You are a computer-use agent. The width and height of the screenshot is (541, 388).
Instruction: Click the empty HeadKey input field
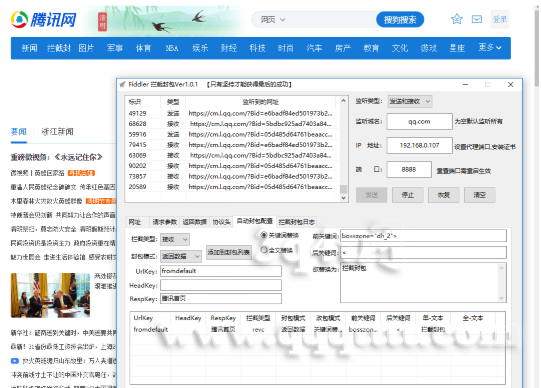tap(221, 285)
